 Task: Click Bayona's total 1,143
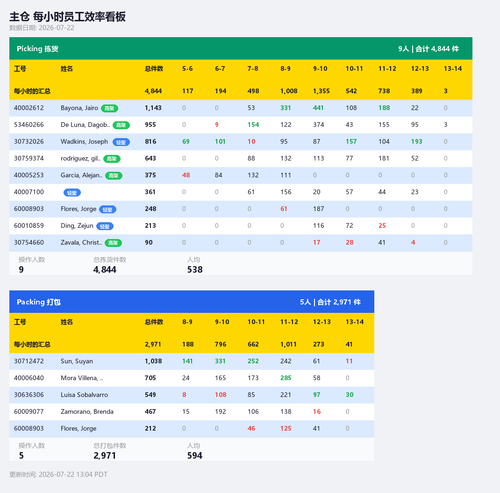(153, 108)
